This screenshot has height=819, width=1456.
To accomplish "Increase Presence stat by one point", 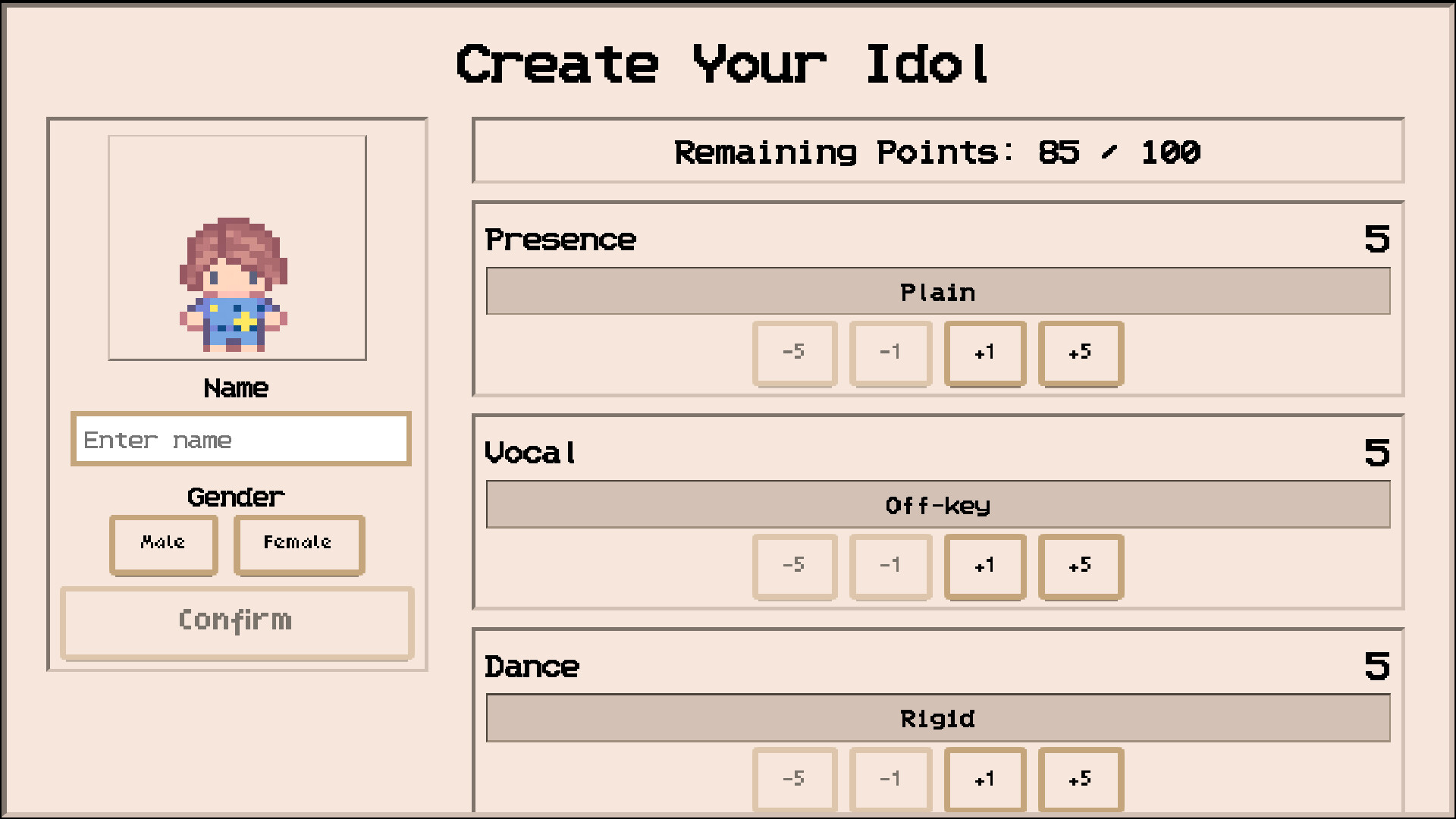I will coord(984,352).
